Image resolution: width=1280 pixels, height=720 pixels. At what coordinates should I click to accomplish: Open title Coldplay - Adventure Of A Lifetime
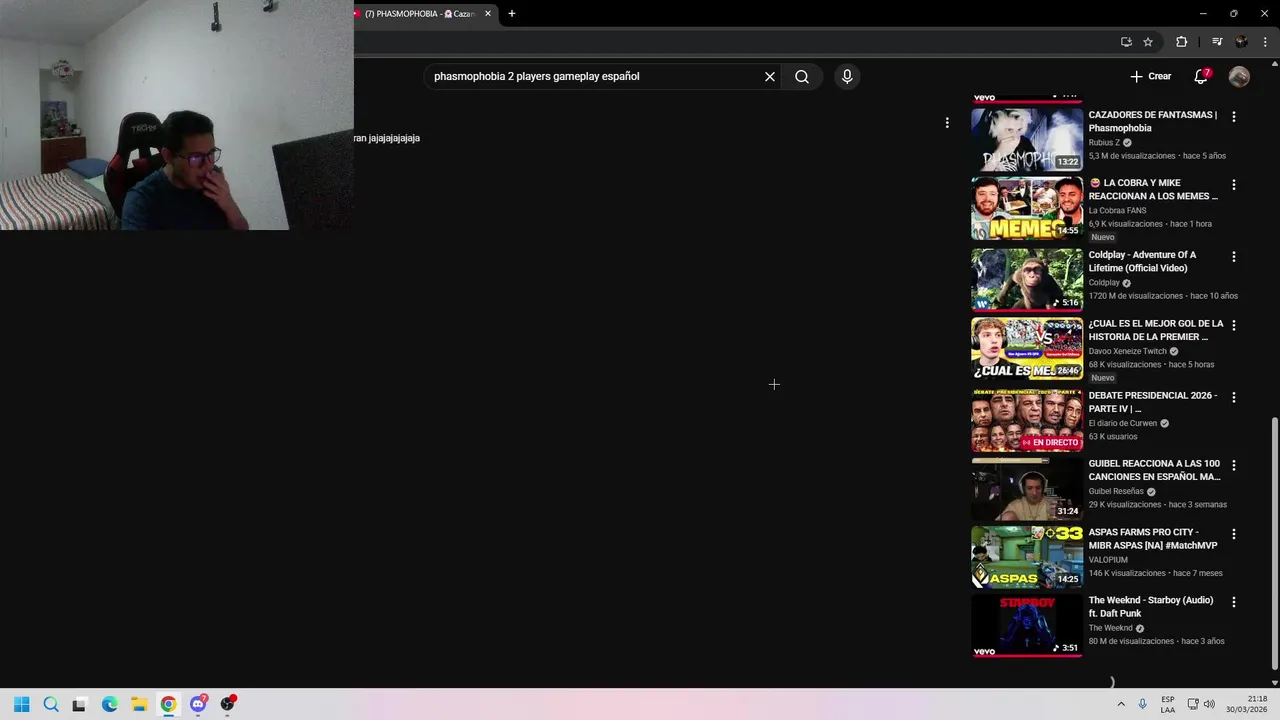click(1142, 261)
